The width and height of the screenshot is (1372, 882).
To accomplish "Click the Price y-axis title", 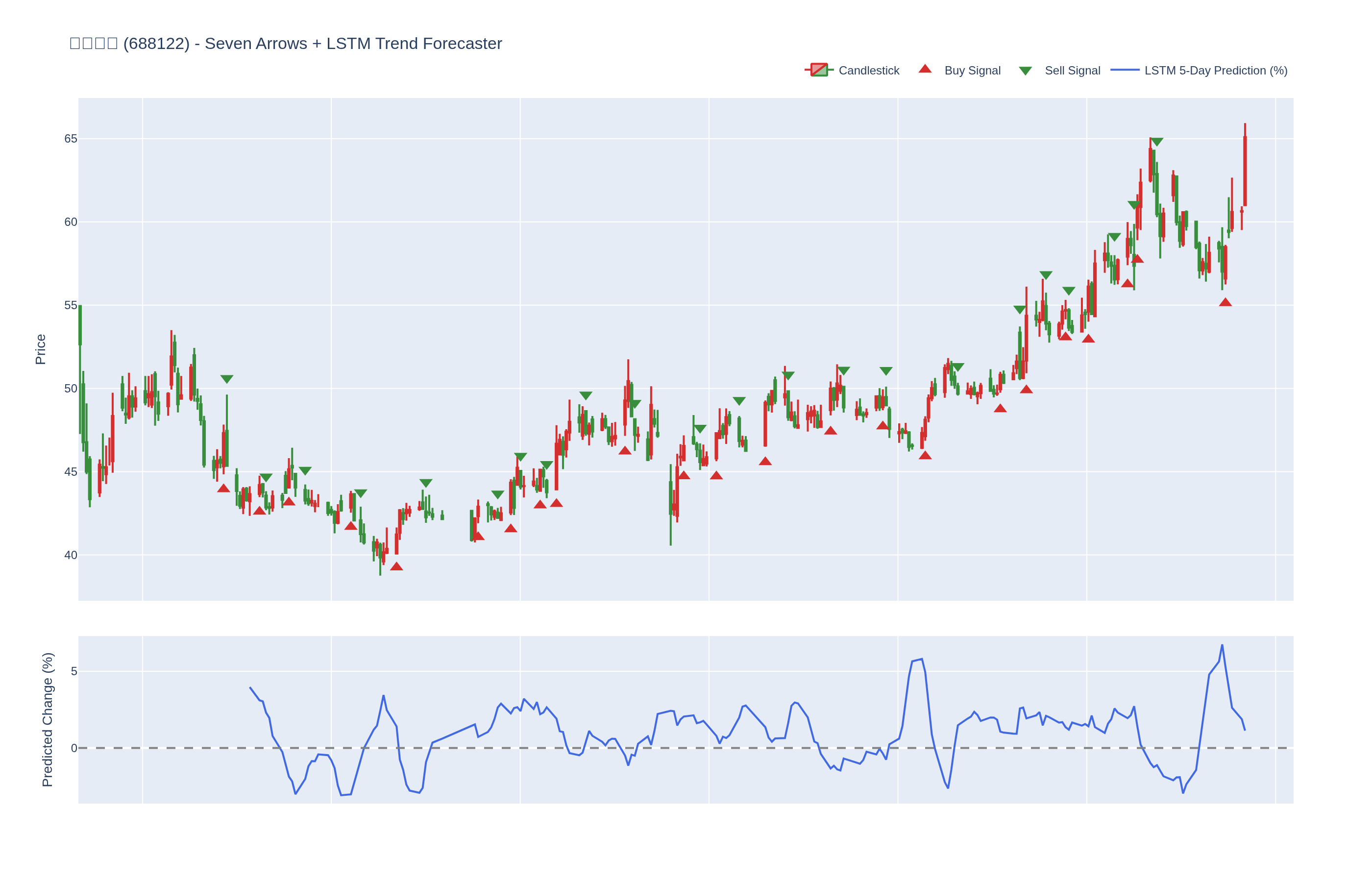I will tap(40, 349).
